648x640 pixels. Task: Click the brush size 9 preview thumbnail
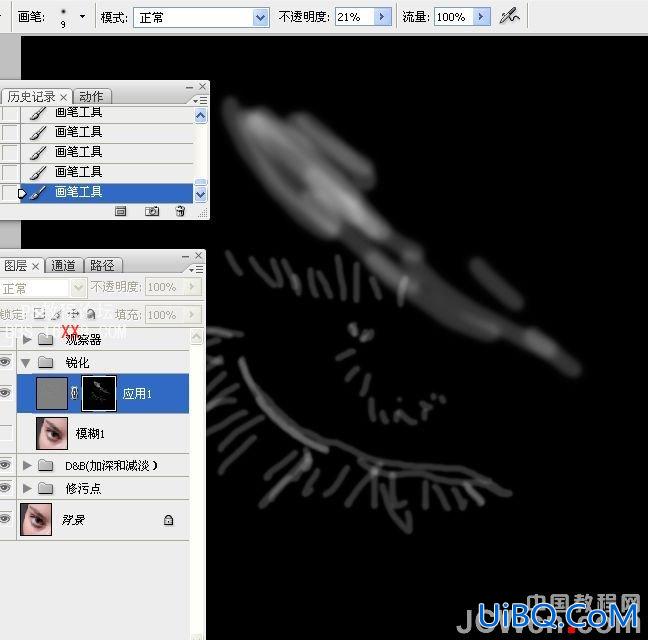[x=63, y=17]
